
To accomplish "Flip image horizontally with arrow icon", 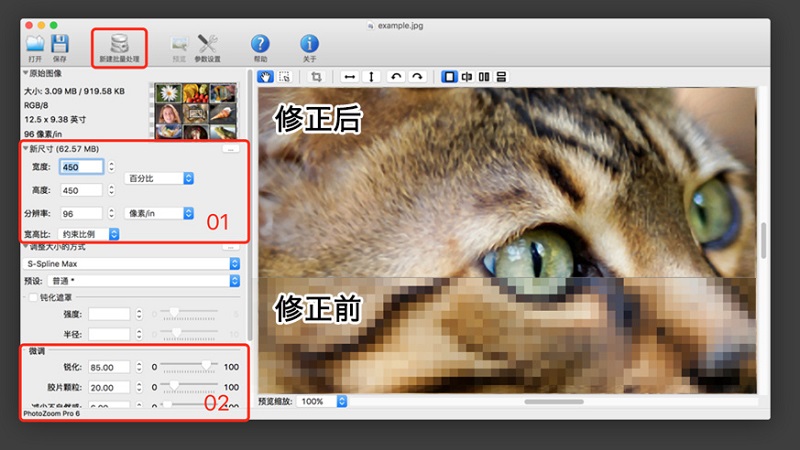I will tap(349, 77).
